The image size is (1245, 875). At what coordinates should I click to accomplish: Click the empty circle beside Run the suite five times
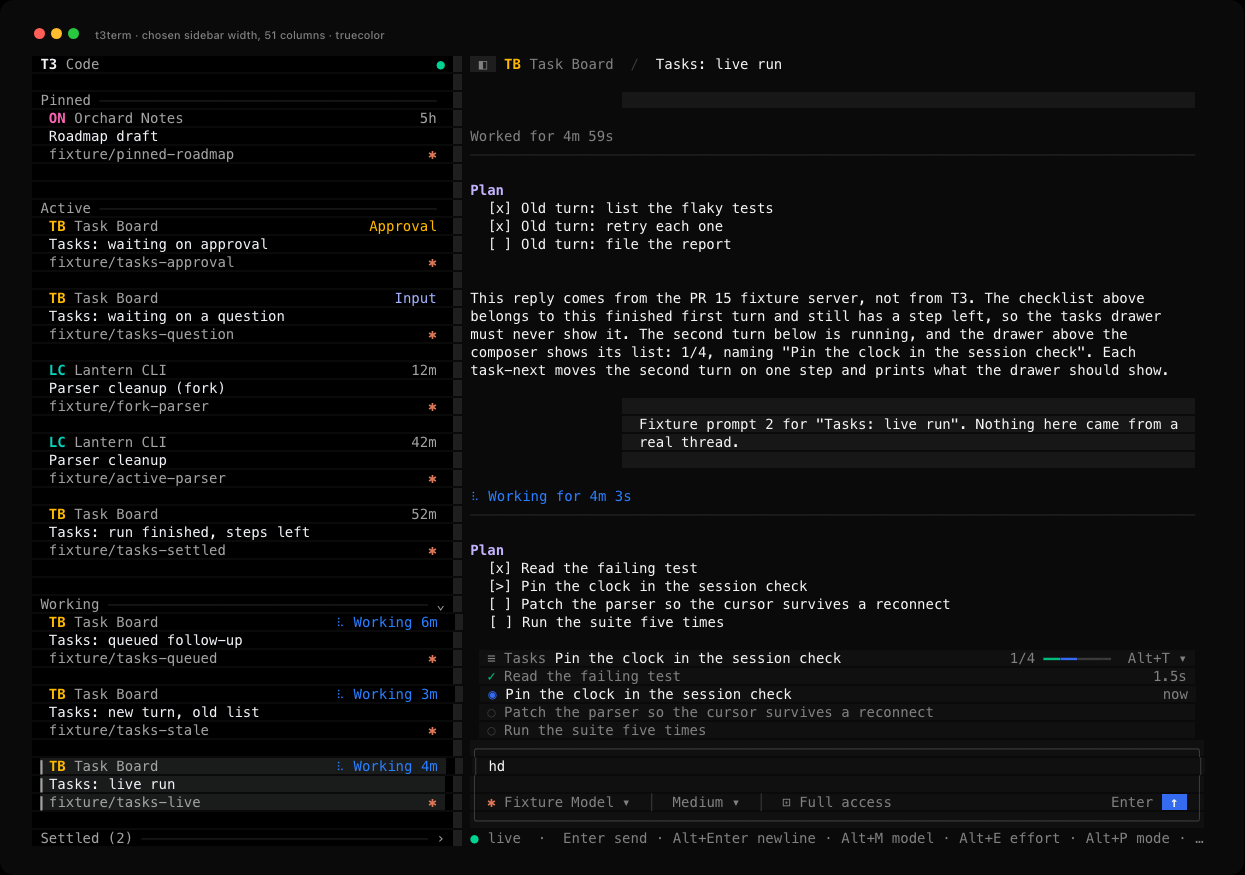tap(491, 730)
